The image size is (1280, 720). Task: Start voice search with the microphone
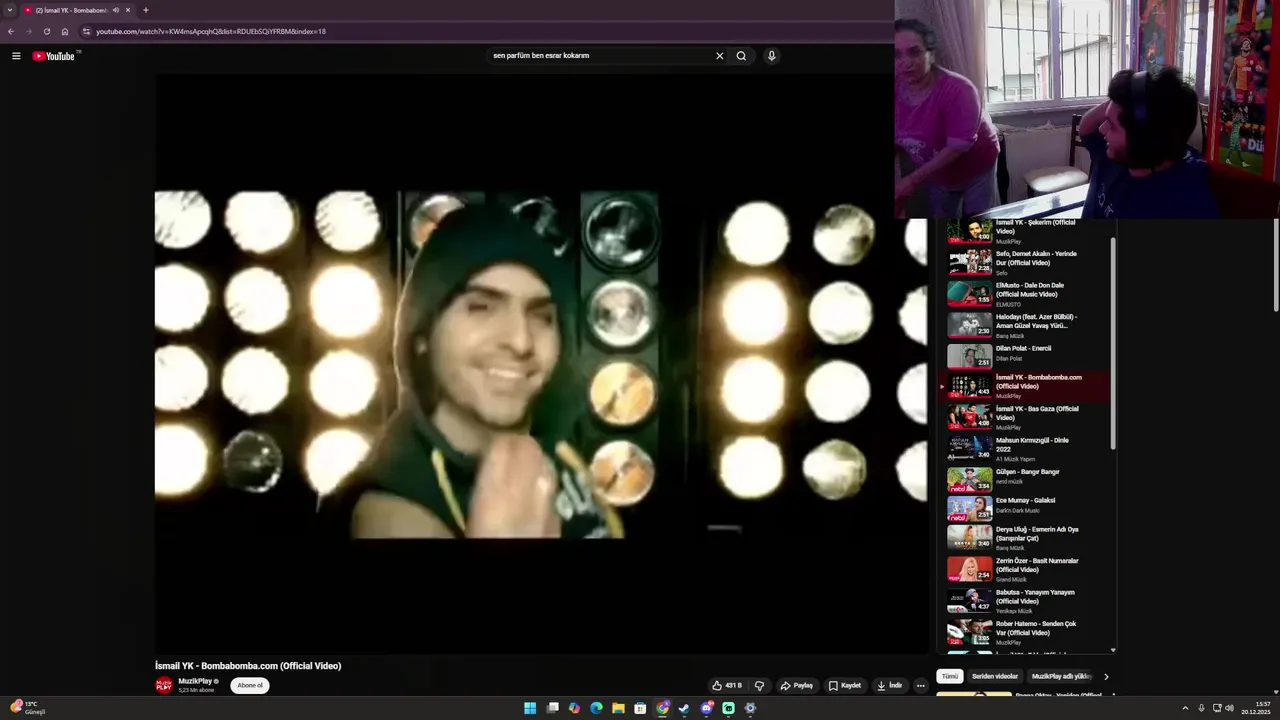(x=771, y=56)
